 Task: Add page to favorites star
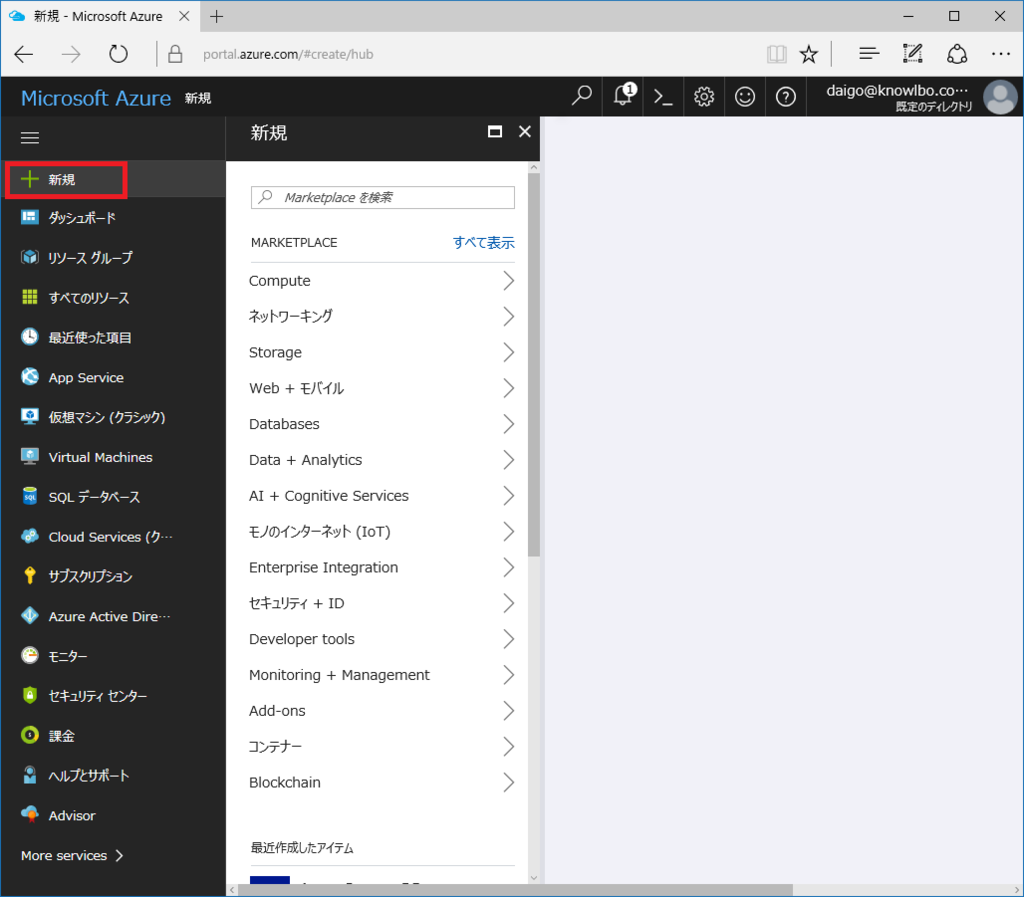pos(808,54)
